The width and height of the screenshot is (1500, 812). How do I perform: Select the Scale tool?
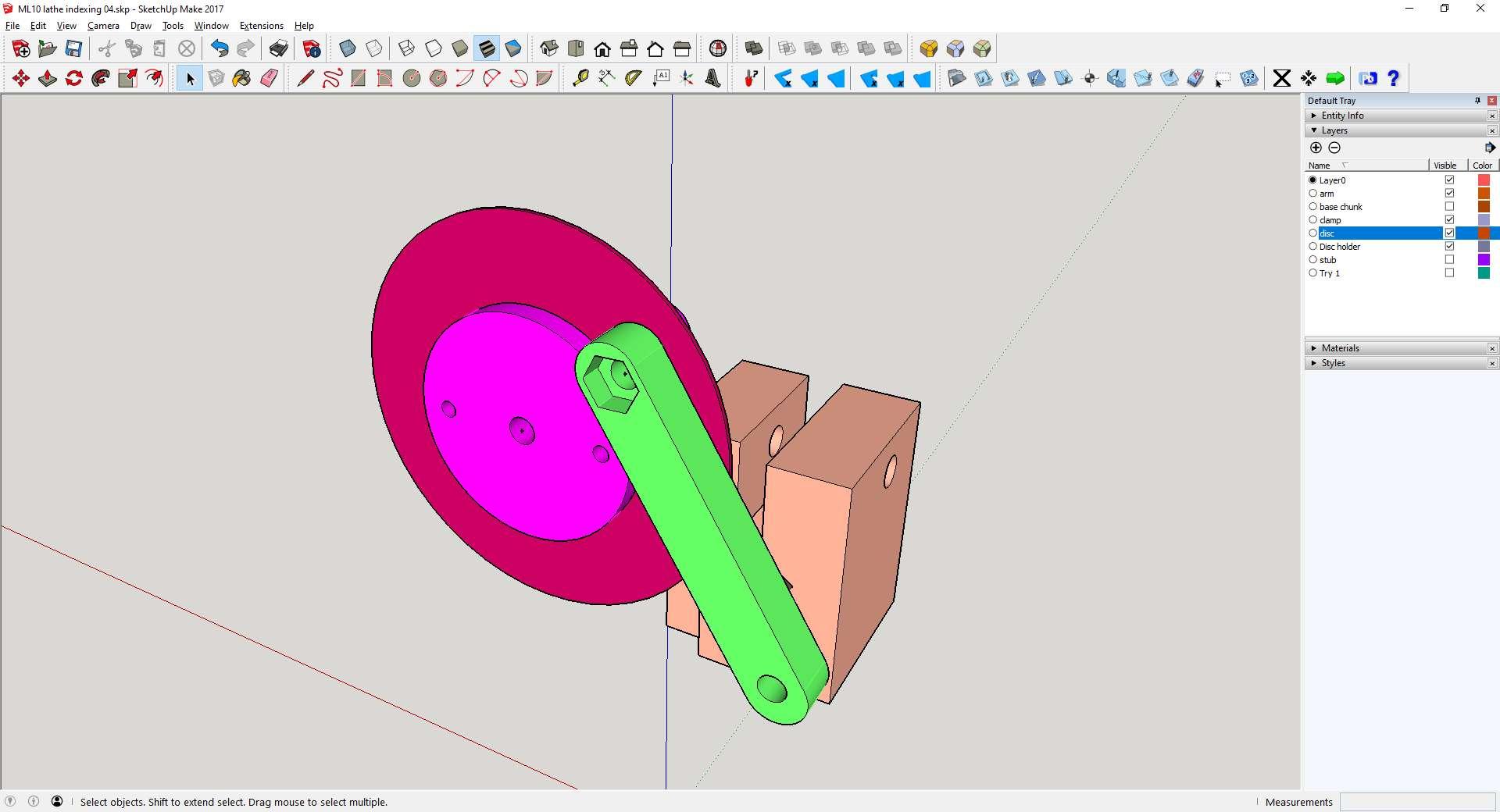click(127, 78)
